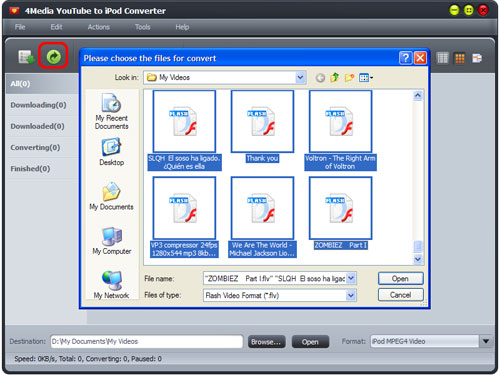The image size is (500, 375).
Task: Jump to Desktop in places bar
Action: (111, 152)
